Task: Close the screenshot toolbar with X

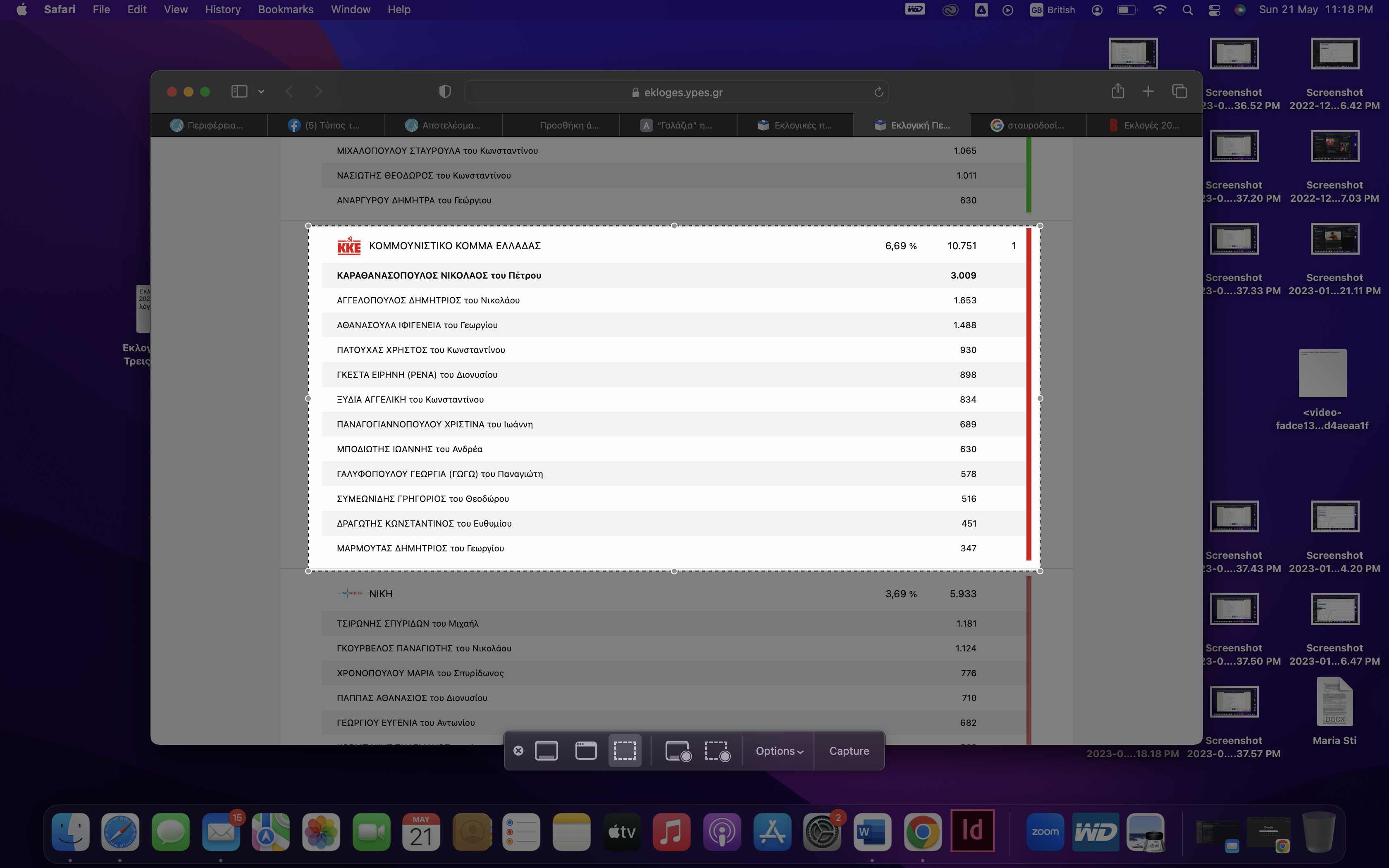Action: click(518, 751)
